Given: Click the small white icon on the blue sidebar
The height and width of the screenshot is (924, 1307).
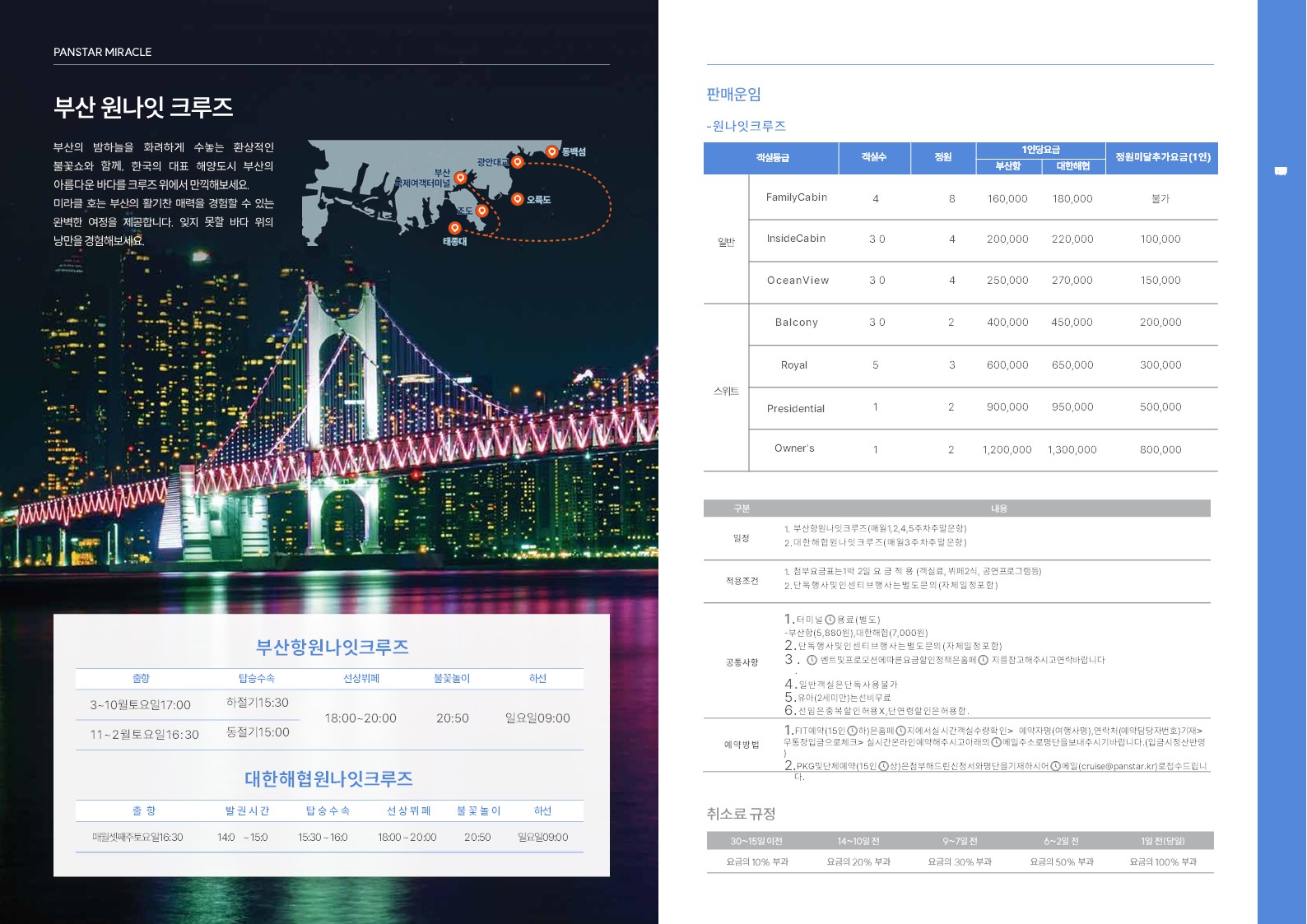Looking at the screenshot, I should click(x=1281, y=171).
